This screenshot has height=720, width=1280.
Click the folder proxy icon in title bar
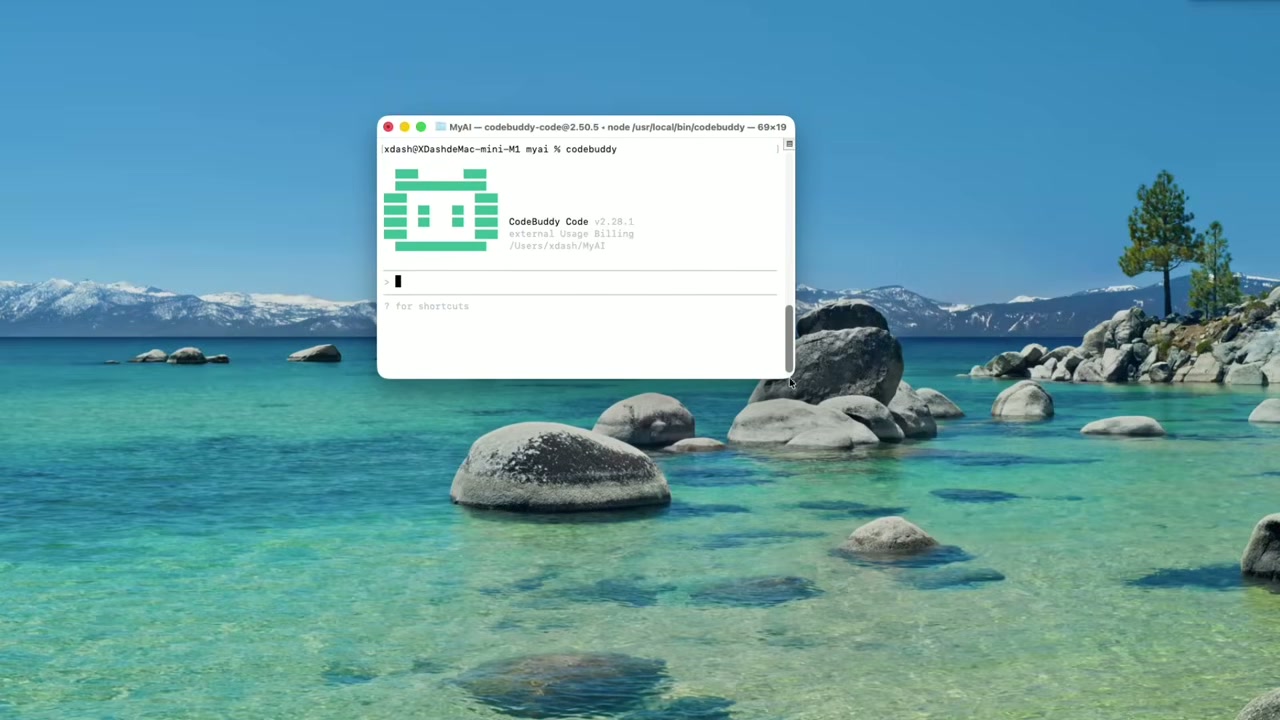[440, 127]
